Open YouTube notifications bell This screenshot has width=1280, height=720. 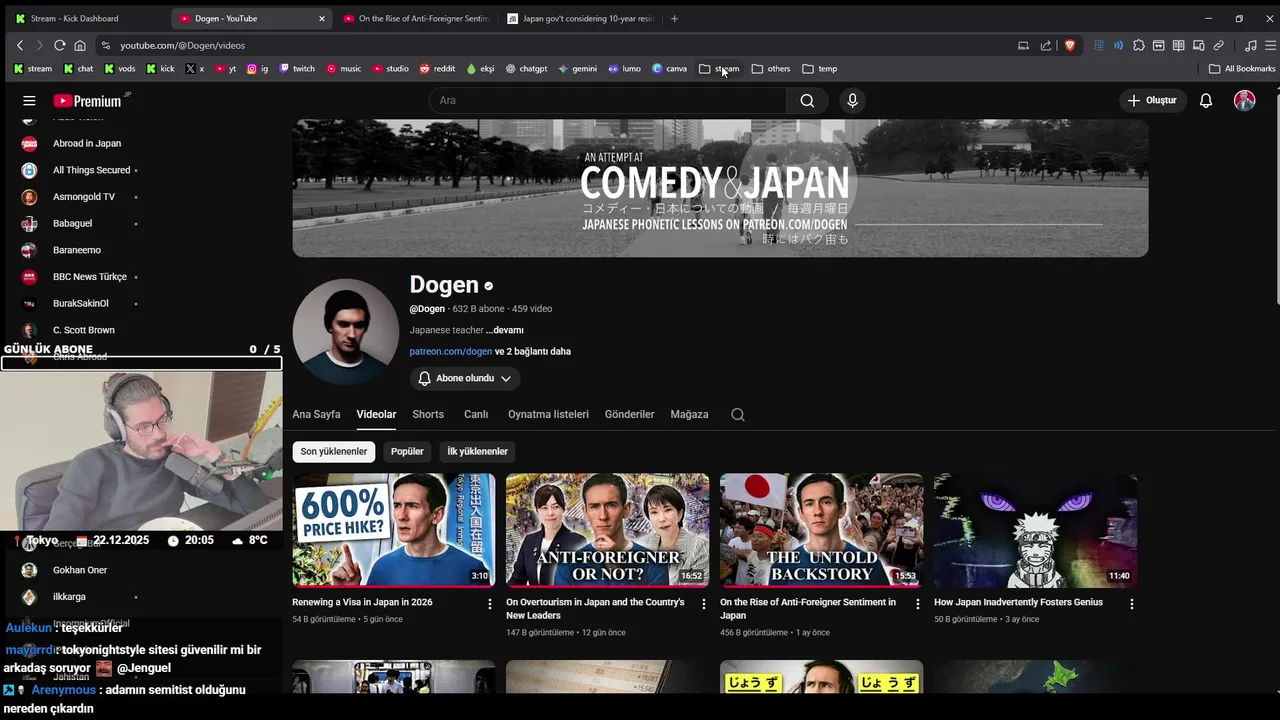click(1206, 100)
